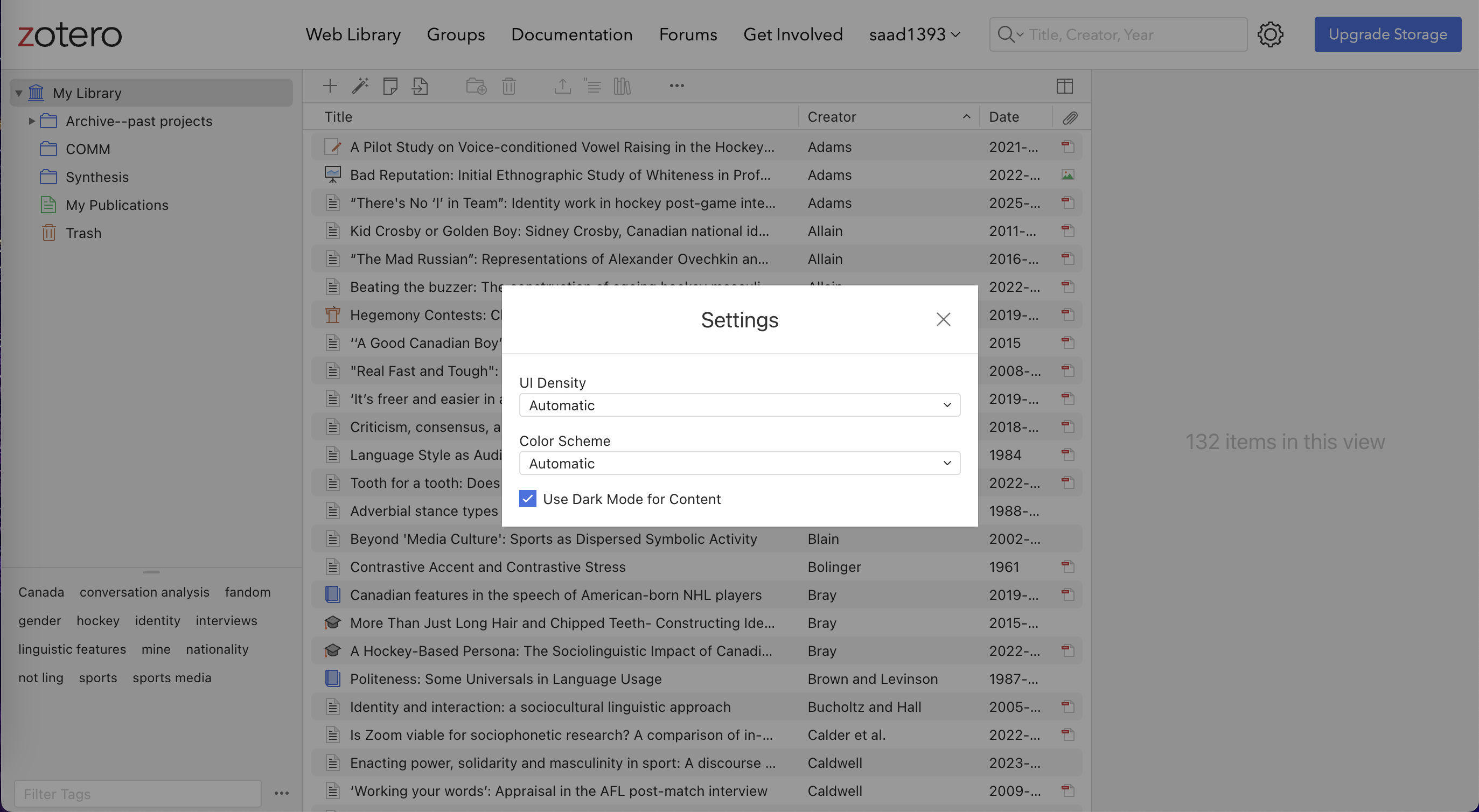Click the Add by Identifier wand icon

(360, 86)
